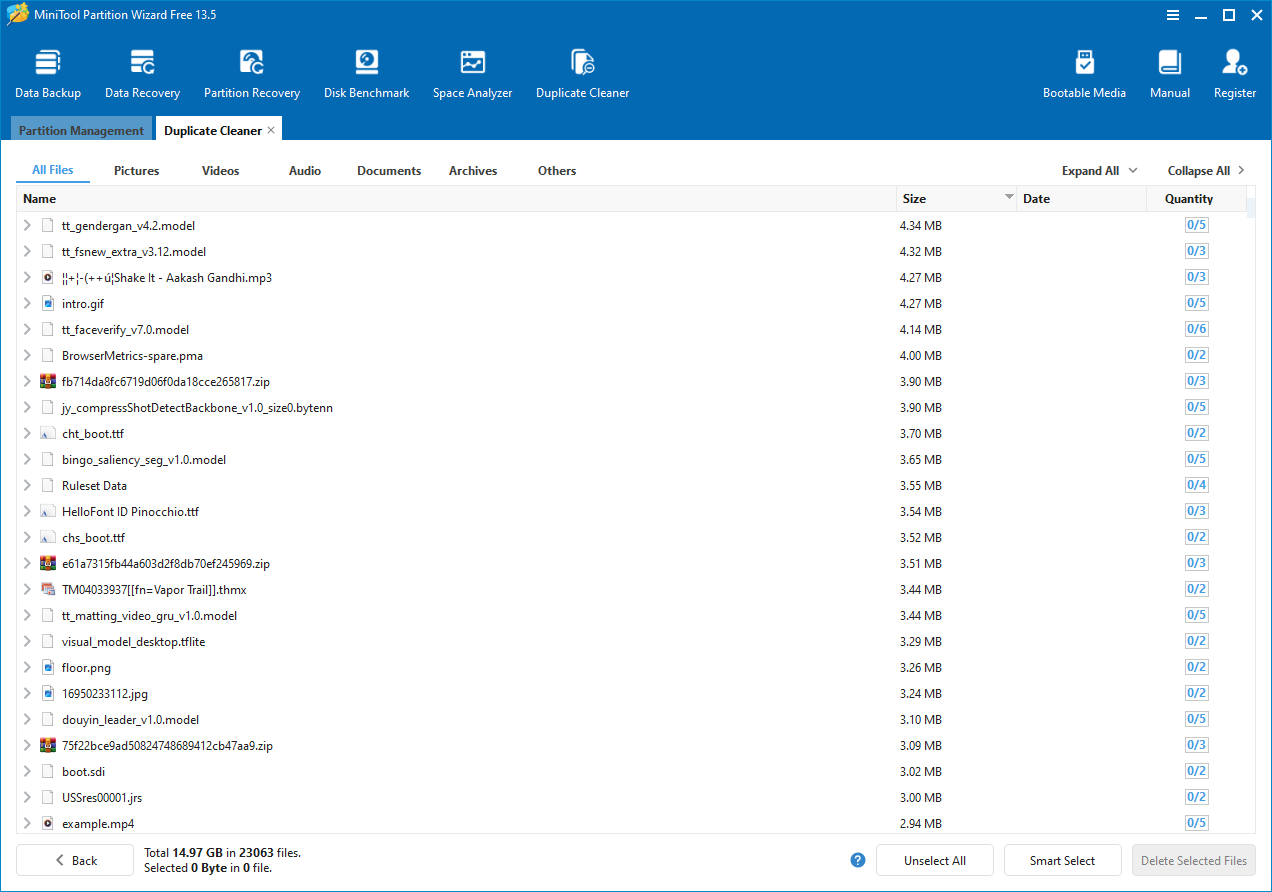
Task: Click the blue help question mark icon
Action: point(857,860)
